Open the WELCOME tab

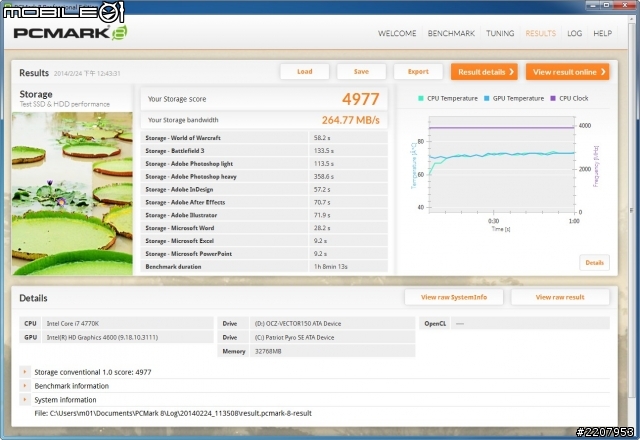pyautogui.click(x=397, y=33)
